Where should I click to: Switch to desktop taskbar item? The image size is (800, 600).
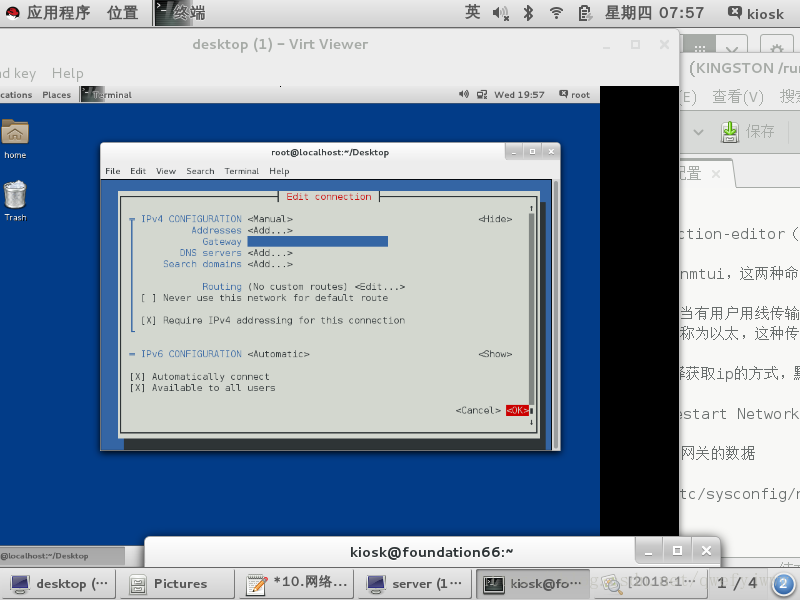click(58, 584)
